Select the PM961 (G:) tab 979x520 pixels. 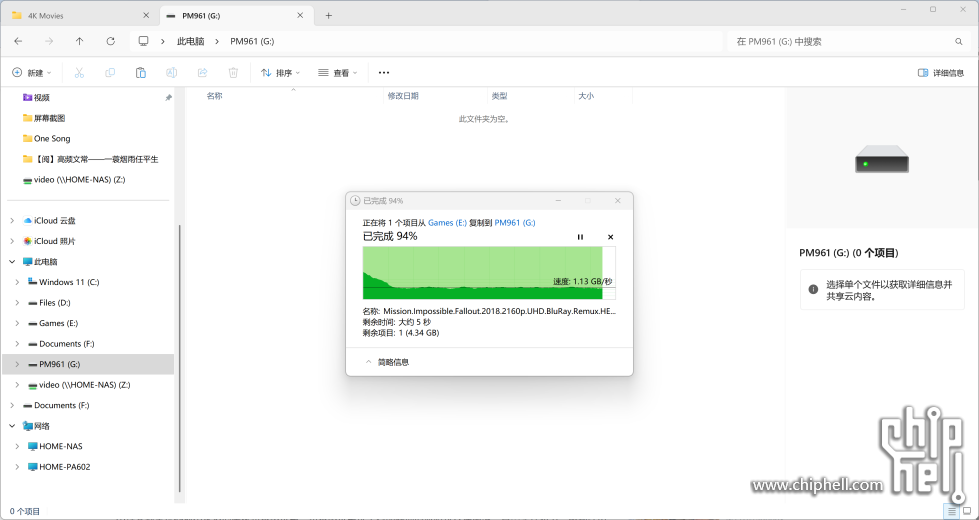pyautogui.click(x=235, y=16)
